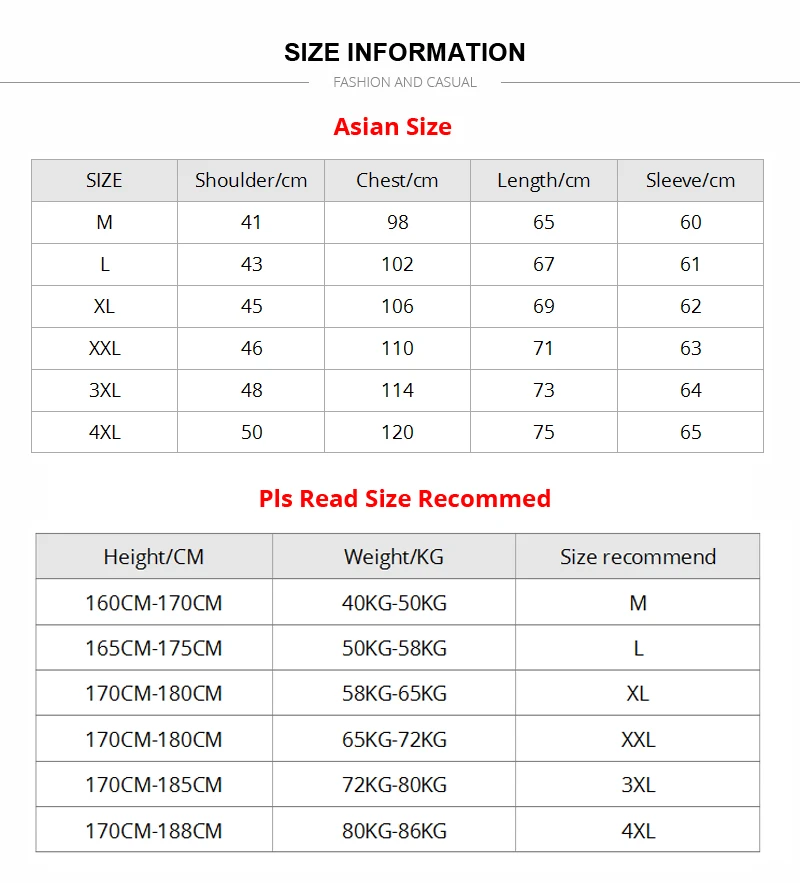The width and height of the screenshot is (800, 883).
Task: Click the 160CM-170CM height cell
Action: pos(154,603)
